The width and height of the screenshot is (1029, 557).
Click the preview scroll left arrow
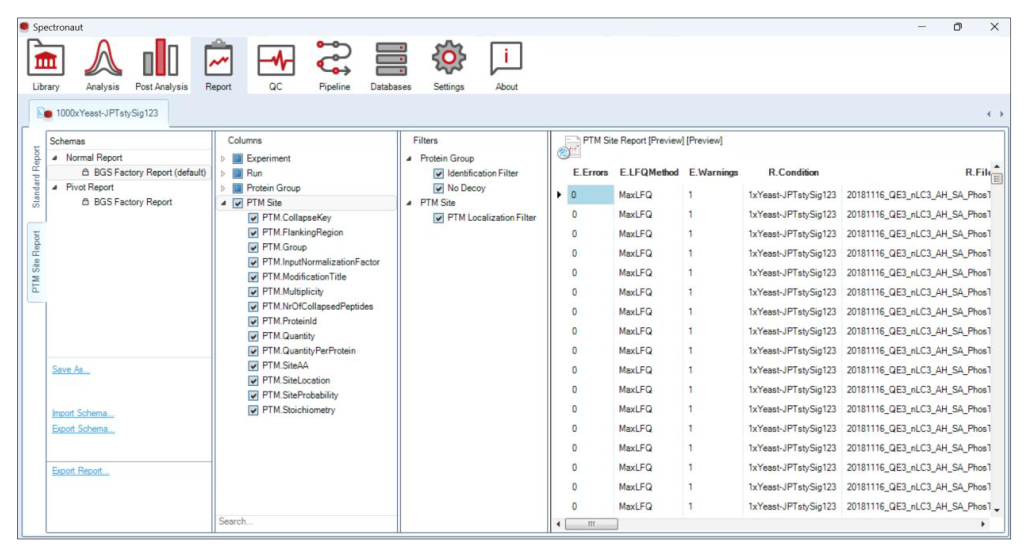558,524
